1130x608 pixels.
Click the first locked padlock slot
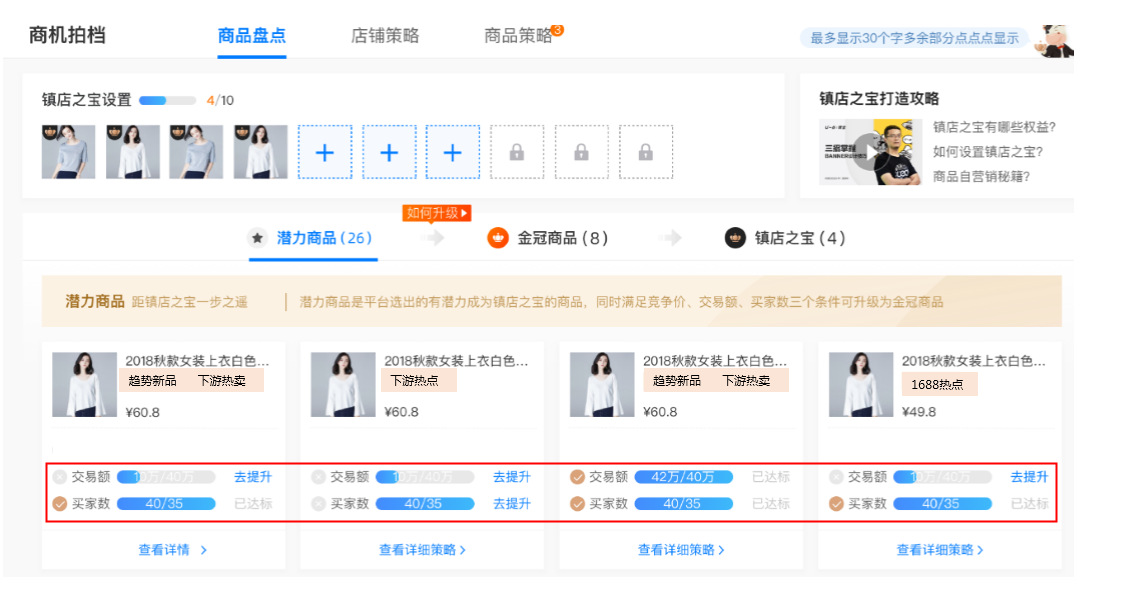[517, 152]
